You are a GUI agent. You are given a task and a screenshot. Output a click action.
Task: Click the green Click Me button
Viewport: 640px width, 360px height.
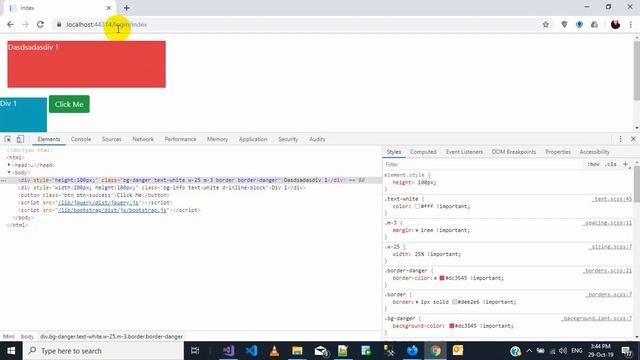pyautogui.click(x=69, y=104)
